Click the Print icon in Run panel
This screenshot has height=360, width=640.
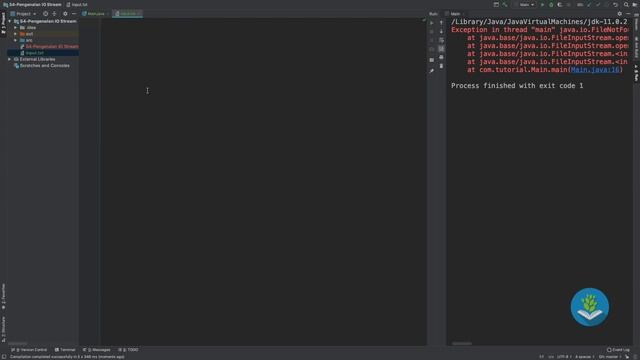(441, 57)
